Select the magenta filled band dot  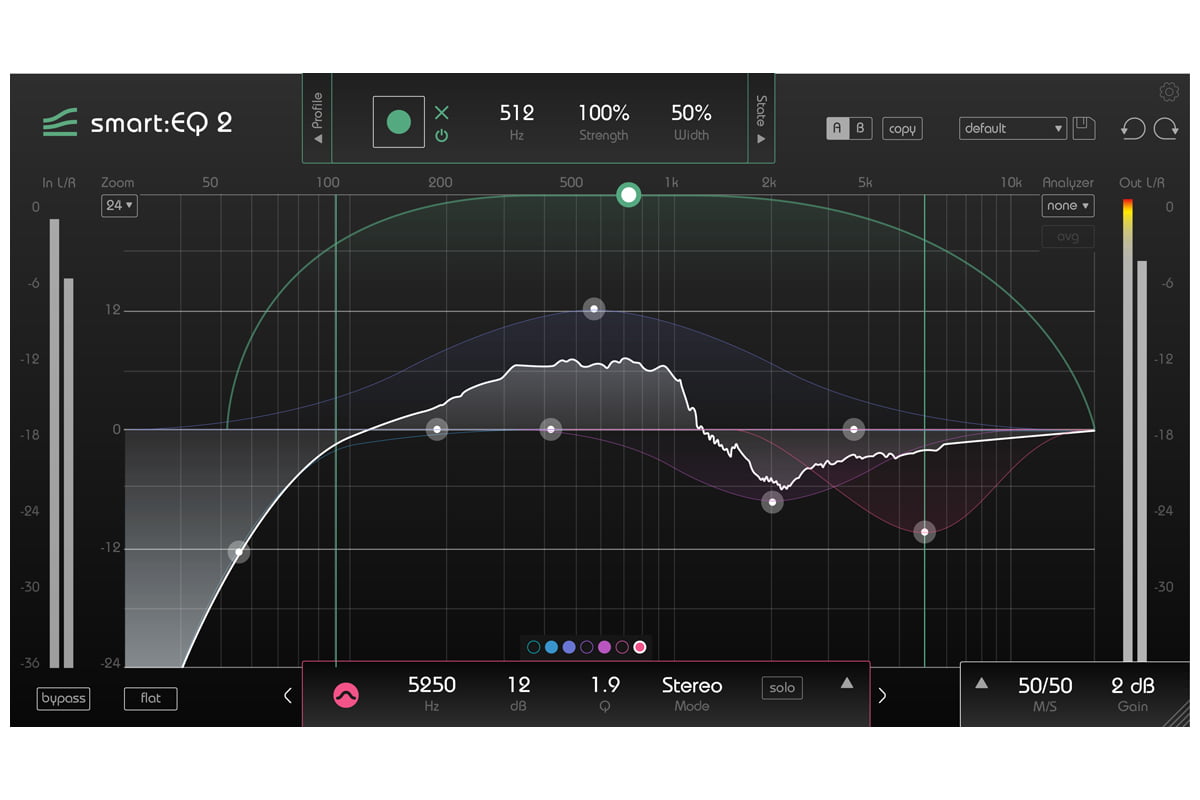point(604,647)
